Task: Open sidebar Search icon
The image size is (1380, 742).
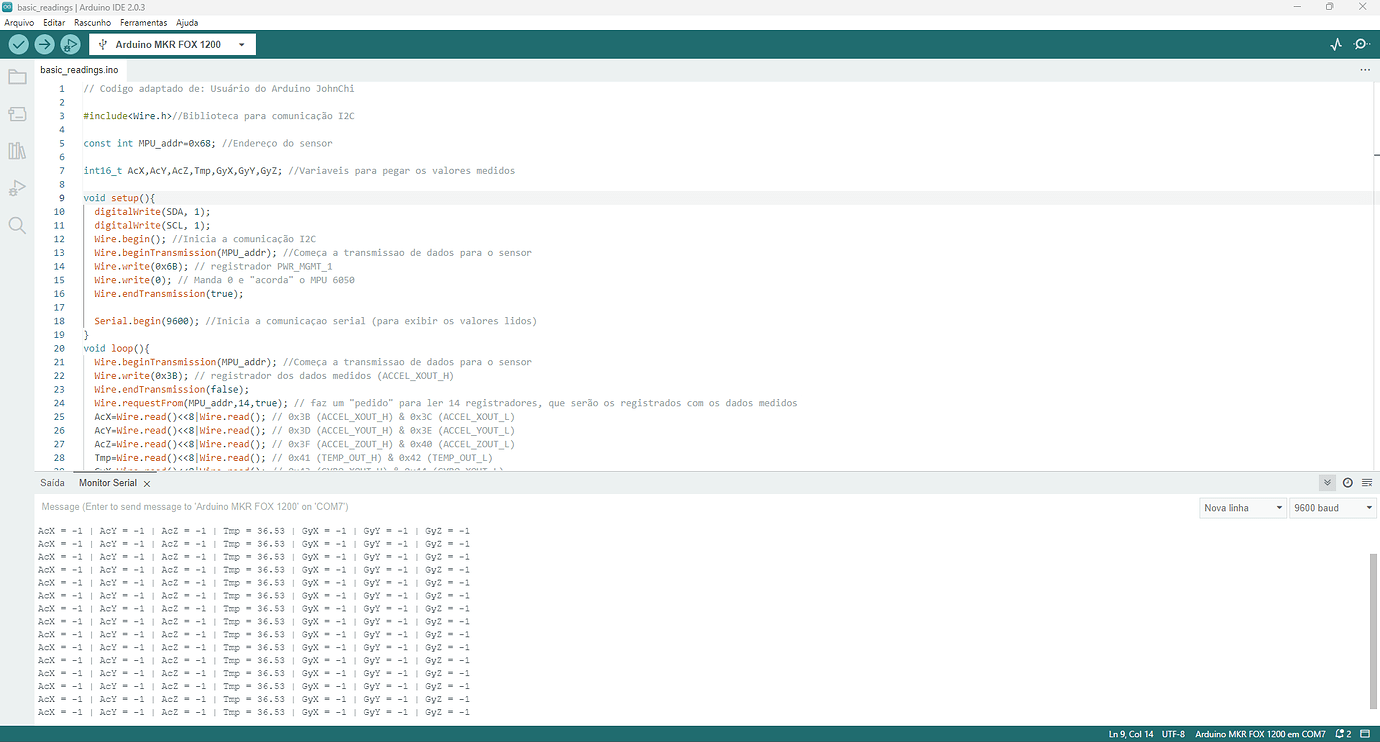Action: (x=16, y=224)
